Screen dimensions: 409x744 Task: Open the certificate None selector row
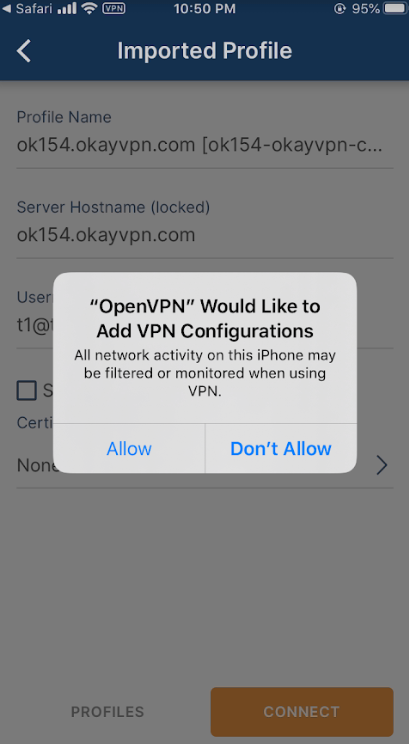coord(204,465)
